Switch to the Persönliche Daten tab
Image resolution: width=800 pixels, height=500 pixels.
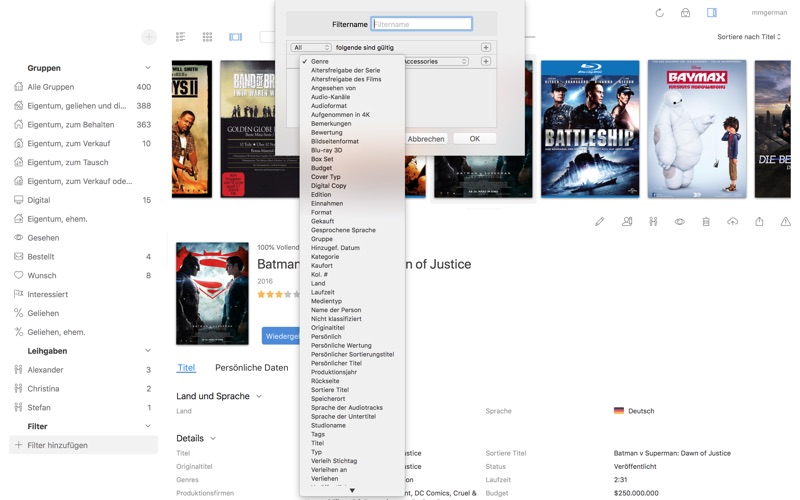point(252,368)
